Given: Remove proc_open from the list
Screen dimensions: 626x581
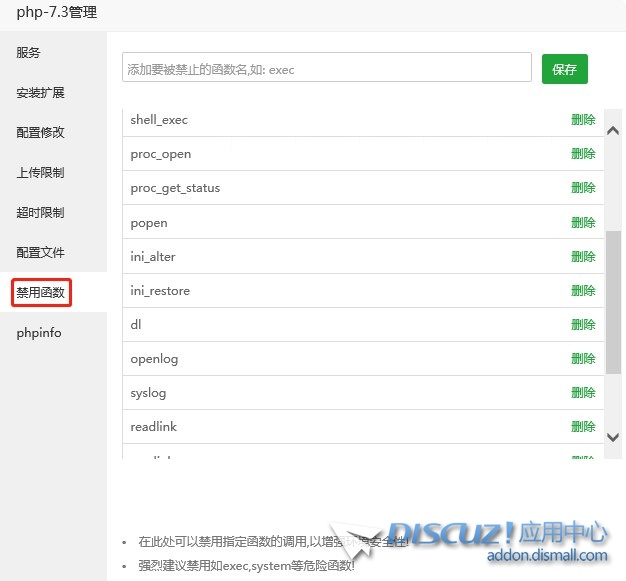Looking at the screenshot, I should [583, 154].
